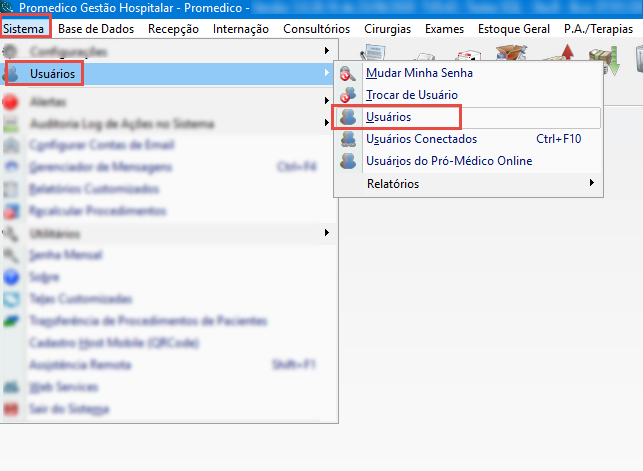The image size is (643, 471).
Task: Open the Internação menu
Action: pyautogui.click(x=240, y=29)
